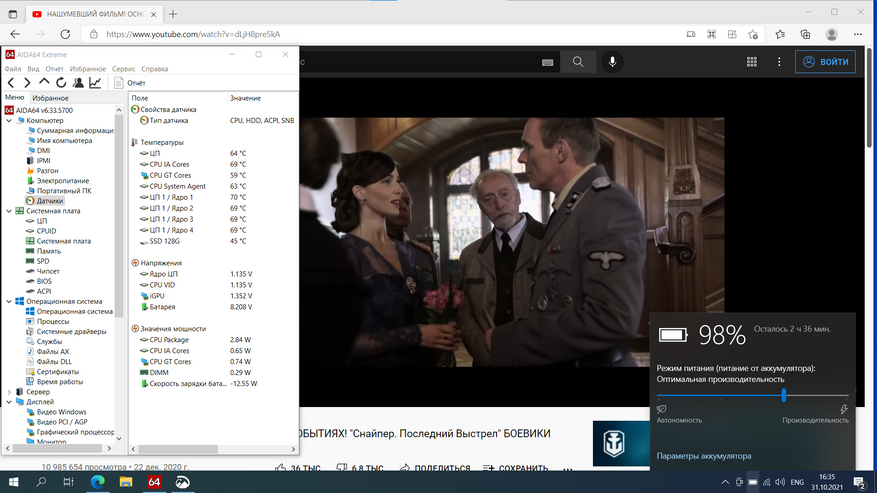Open a new browser tab
Image resolution: width=877 pixels, height=493 pixels.
point(173,14)
